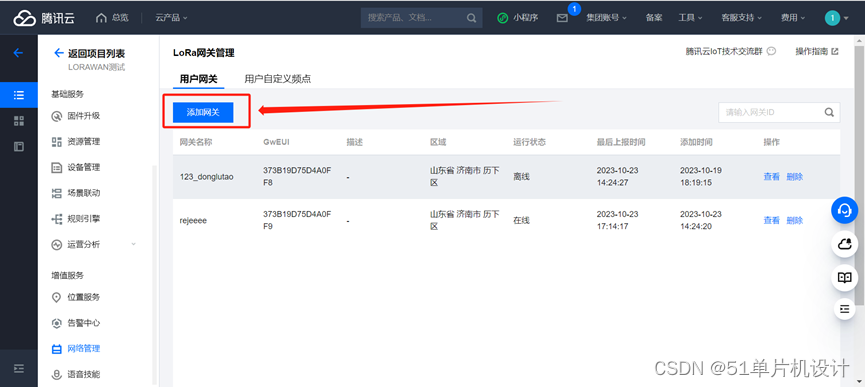Open 语音技能 in the side menu
Image resolution: width=865 pixels, height=387 pixels.
[x=84, y=374]
